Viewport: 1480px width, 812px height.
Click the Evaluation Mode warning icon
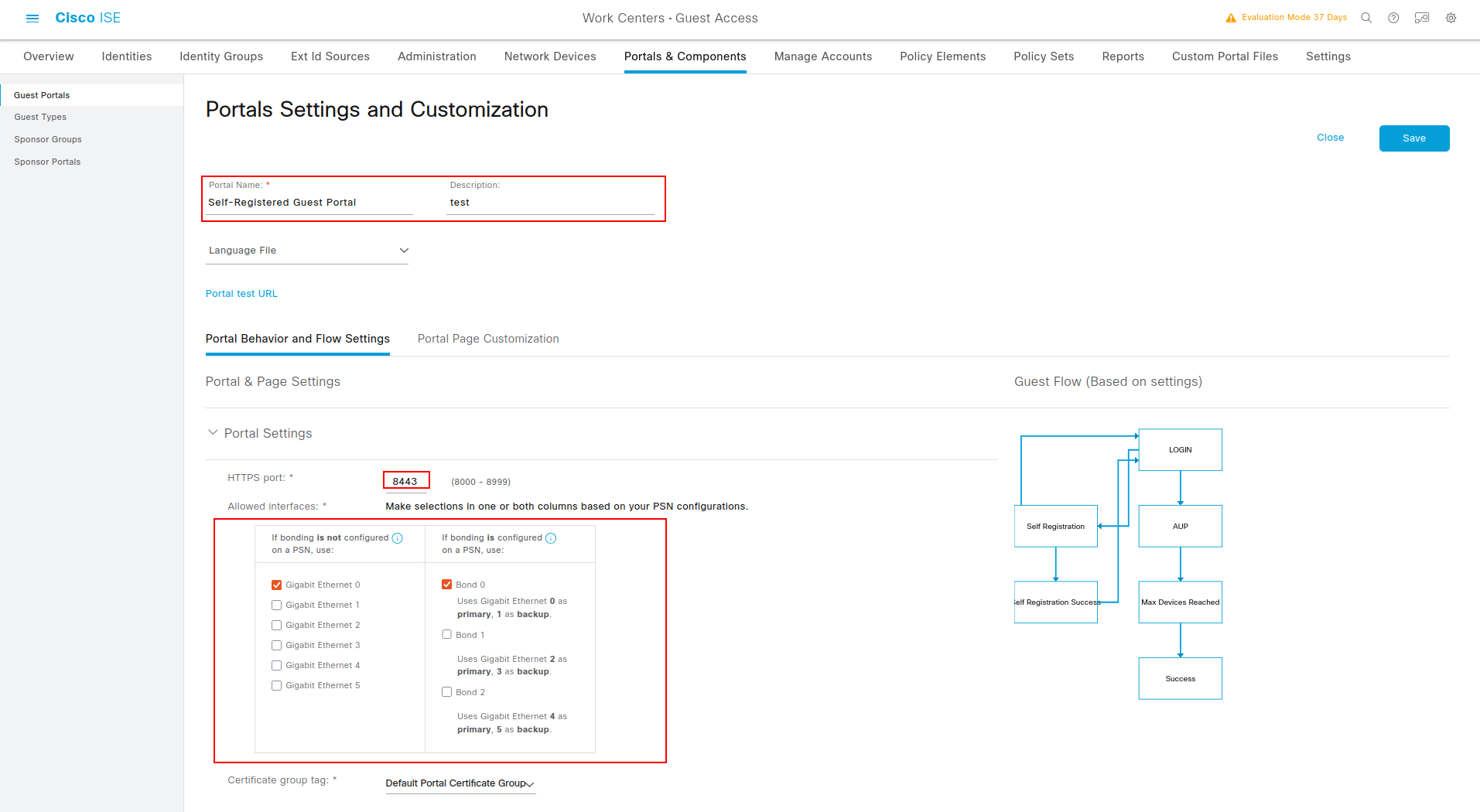(1231, 18)
